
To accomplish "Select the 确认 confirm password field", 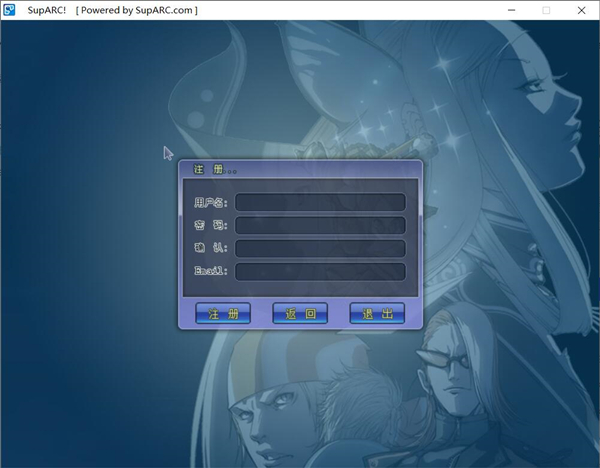I will tap(320, 248).
